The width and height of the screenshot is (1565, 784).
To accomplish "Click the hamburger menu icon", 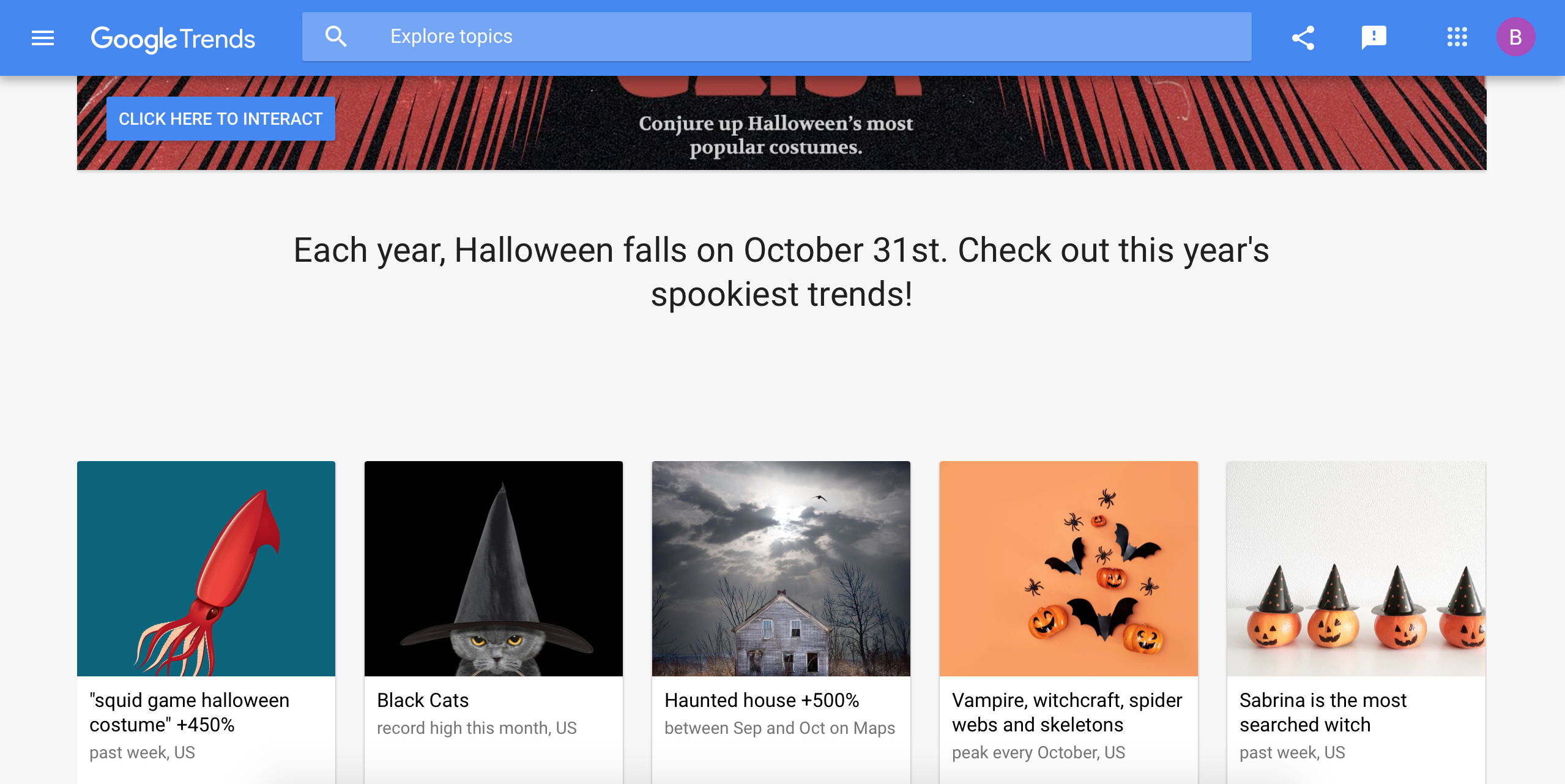I will pyautogui.click(x=42, y=37).
